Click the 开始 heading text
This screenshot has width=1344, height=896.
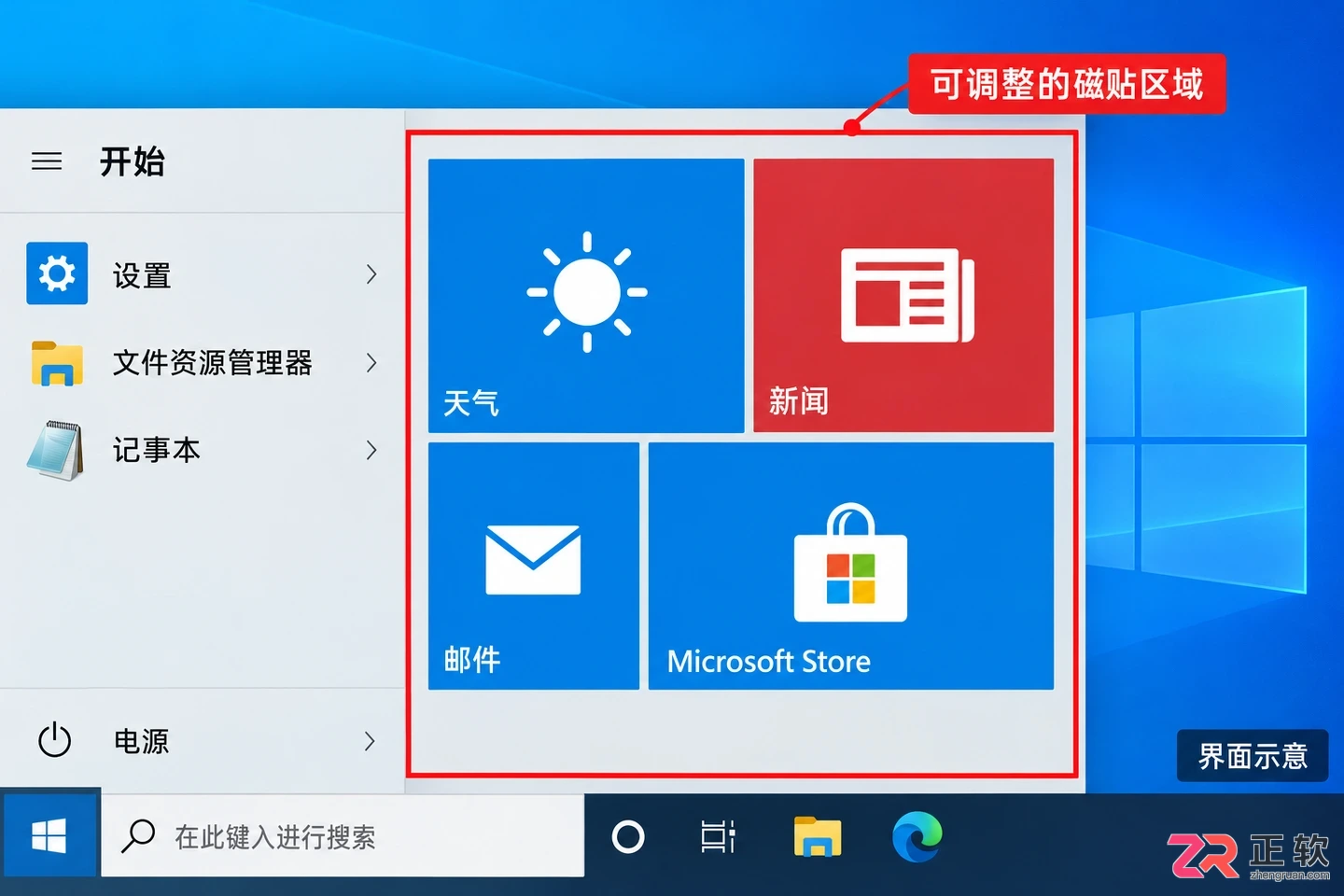[x=133, y=161]
